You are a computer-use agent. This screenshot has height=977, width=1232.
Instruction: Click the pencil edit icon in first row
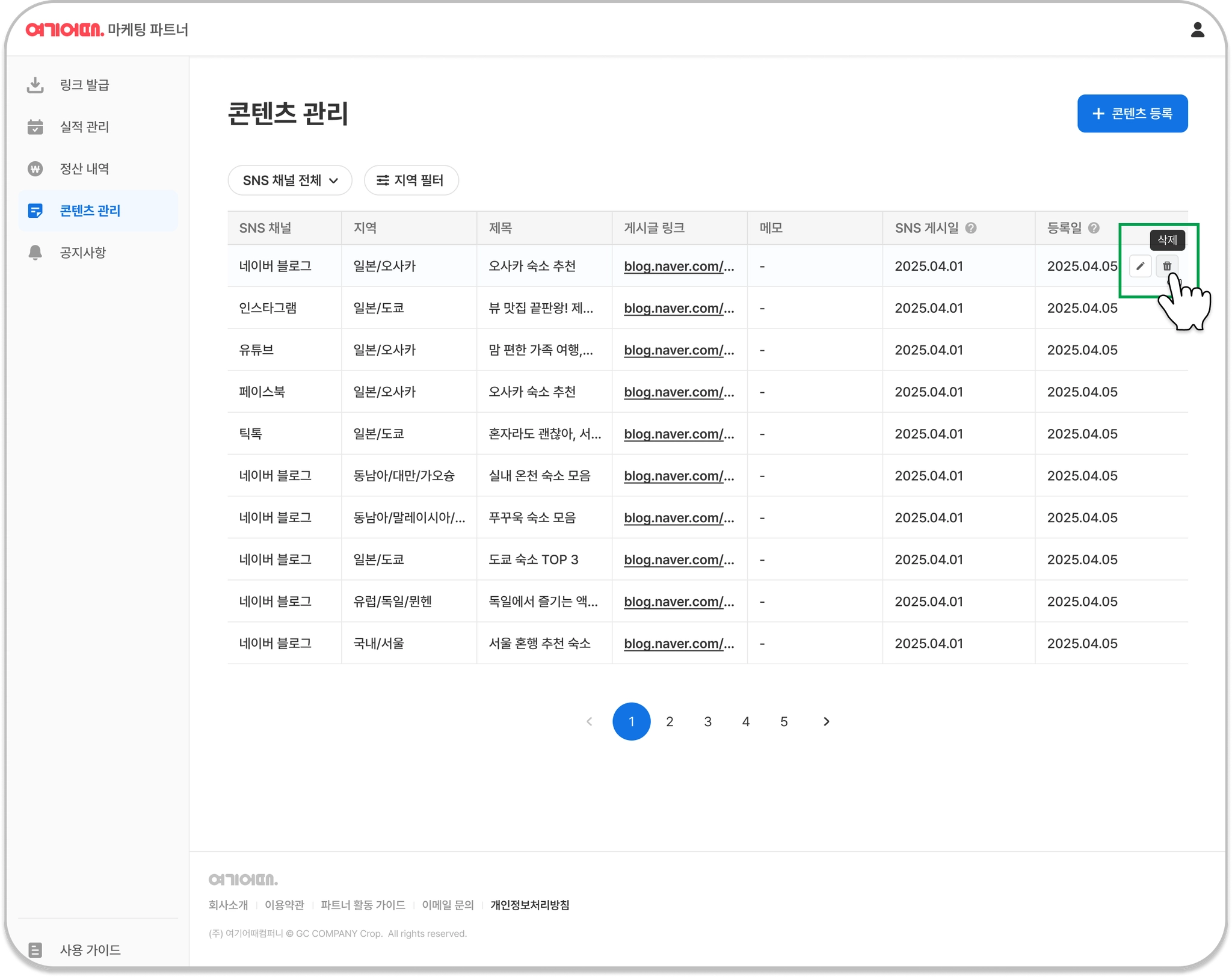pyautogui.click(x=1140, y=266)
